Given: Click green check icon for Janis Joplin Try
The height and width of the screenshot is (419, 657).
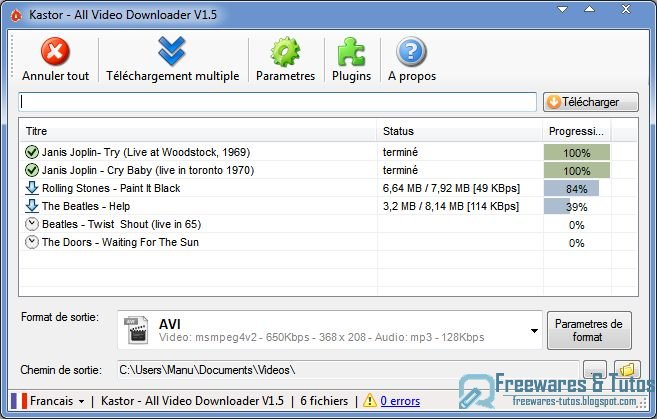Looking at the screenshot, I should tap(31, 152).
